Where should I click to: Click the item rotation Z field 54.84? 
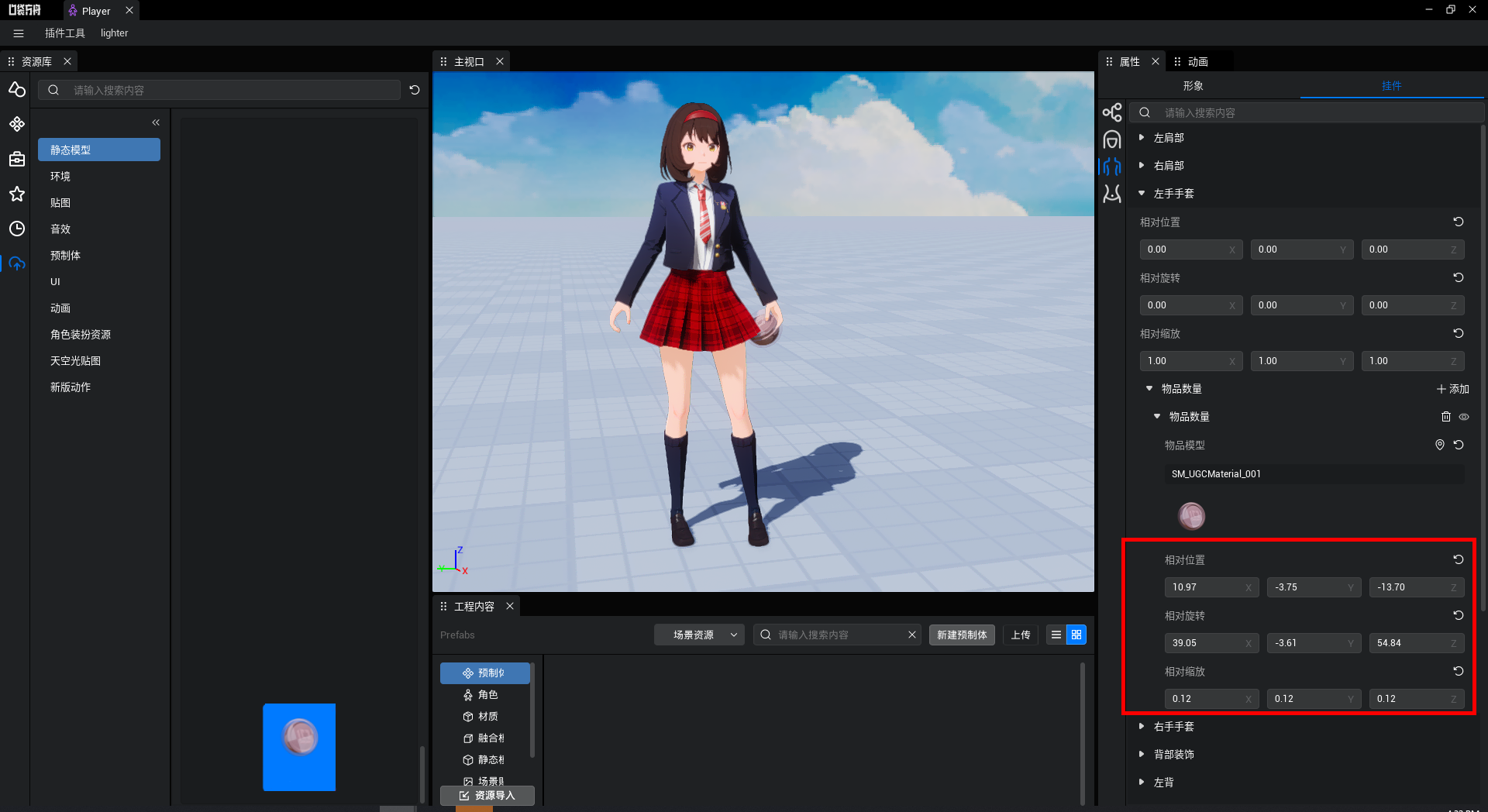coord(1416,643)
